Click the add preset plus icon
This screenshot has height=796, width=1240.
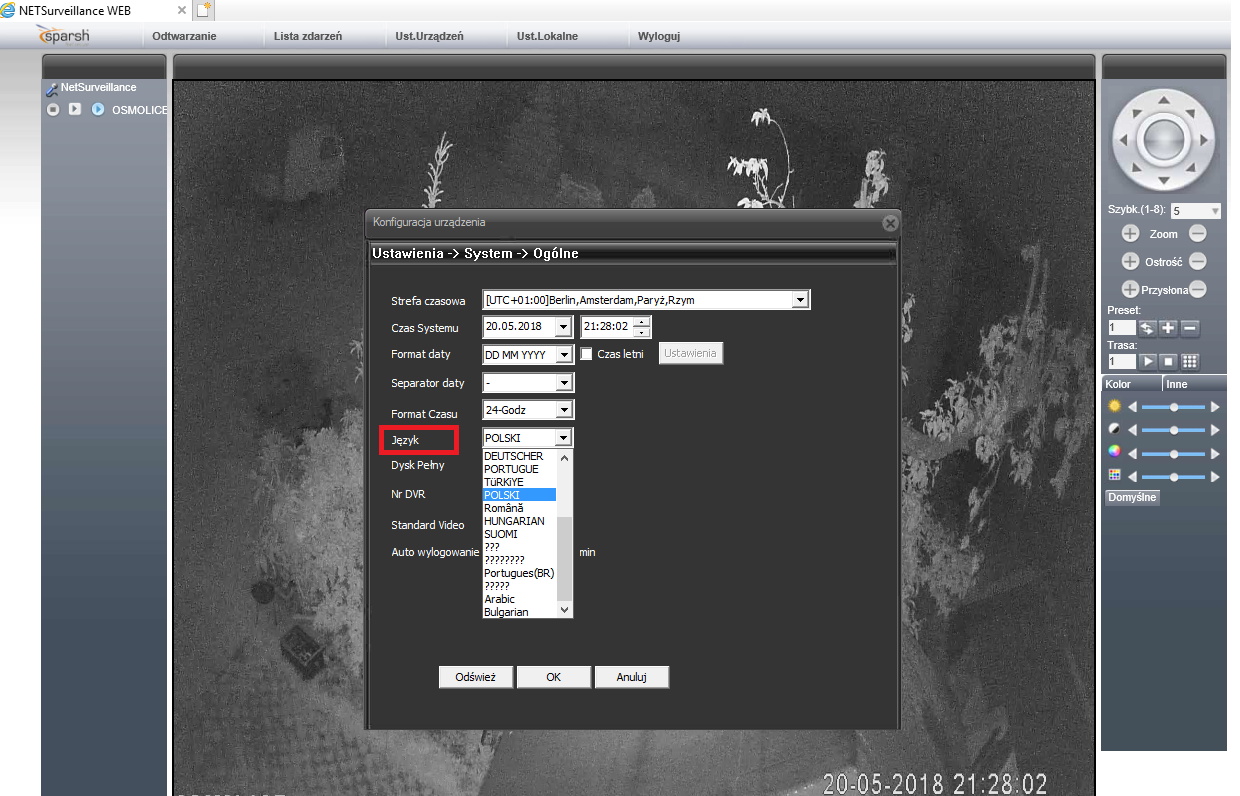coord(1168,328)
